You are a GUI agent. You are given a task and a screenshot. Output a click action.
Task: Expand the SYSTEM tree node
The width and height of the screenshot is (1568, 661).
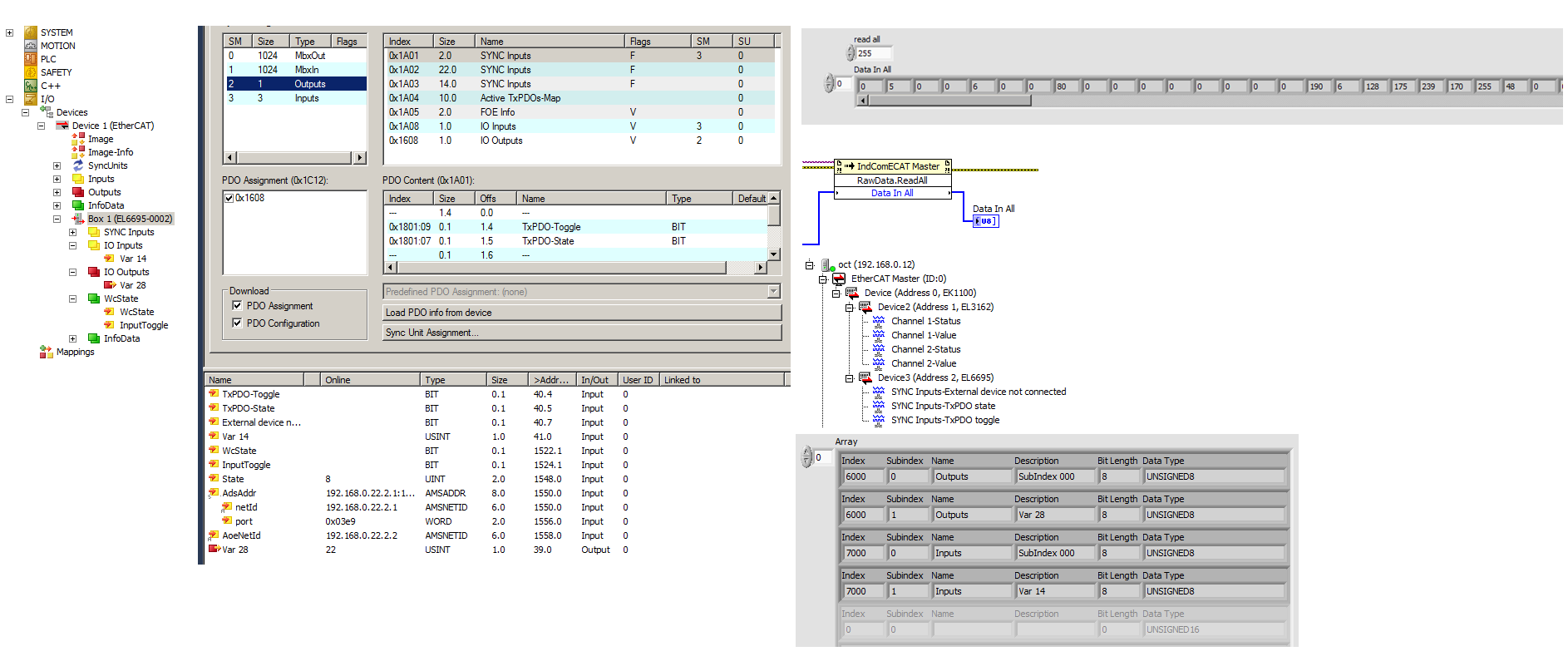coord(9,32)
